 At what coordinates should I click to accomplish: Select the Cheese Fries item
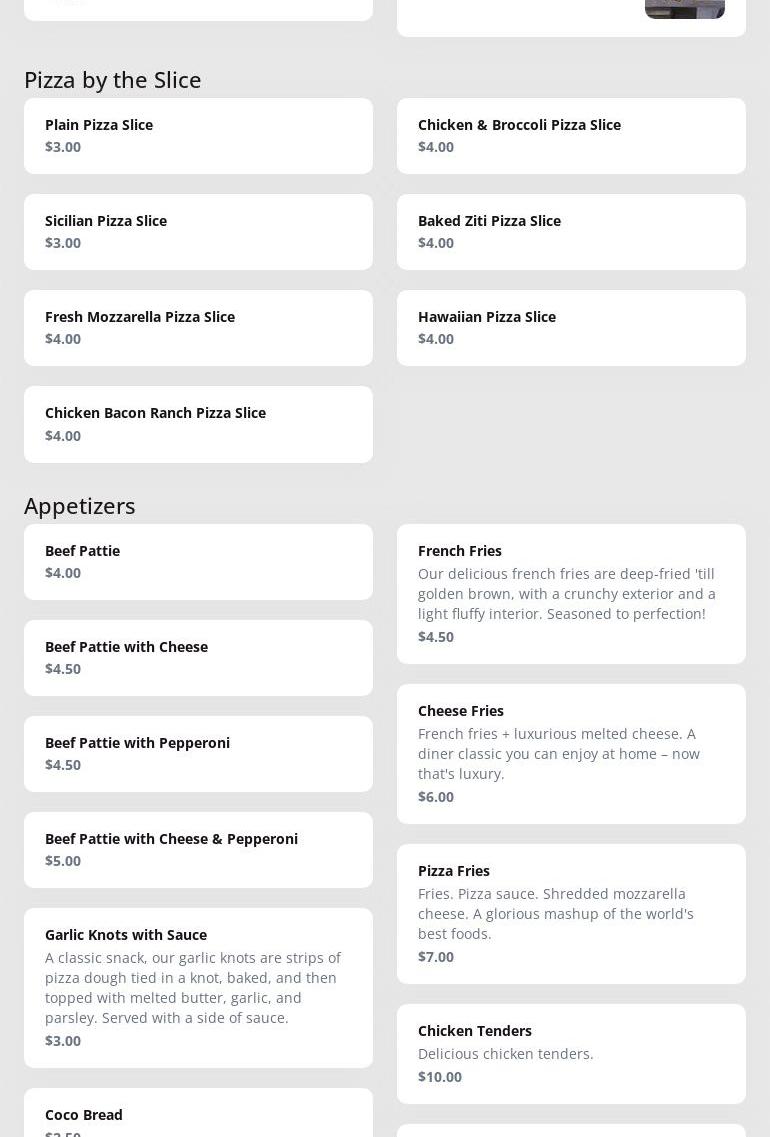pos(571,754)
